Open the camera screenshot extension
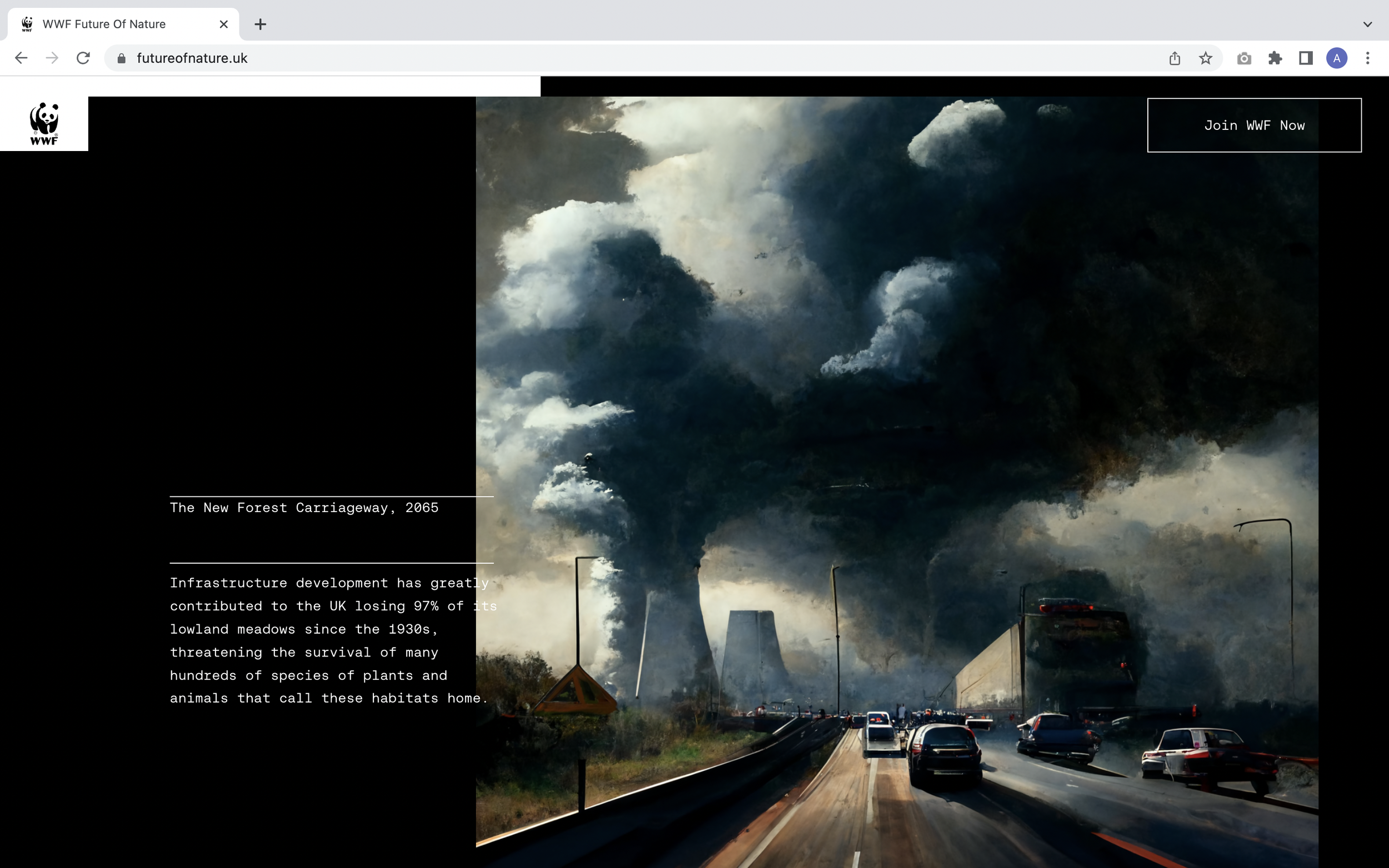The width and height of the screenshot is (1389, 868). (1244, 58)
